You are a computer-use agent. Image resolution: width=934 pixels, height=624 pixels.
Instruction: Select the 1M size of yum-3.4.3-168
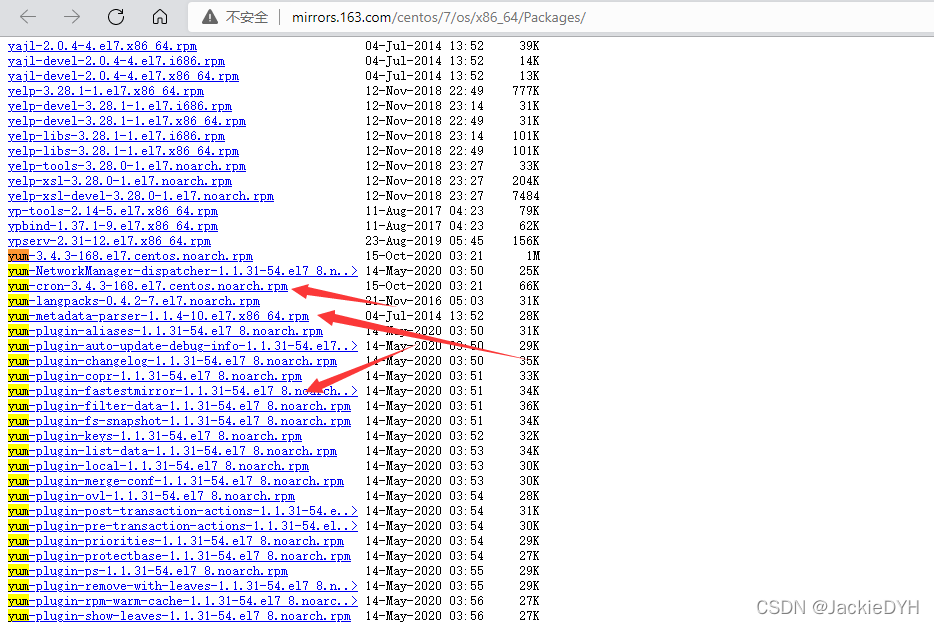point(533,256)
